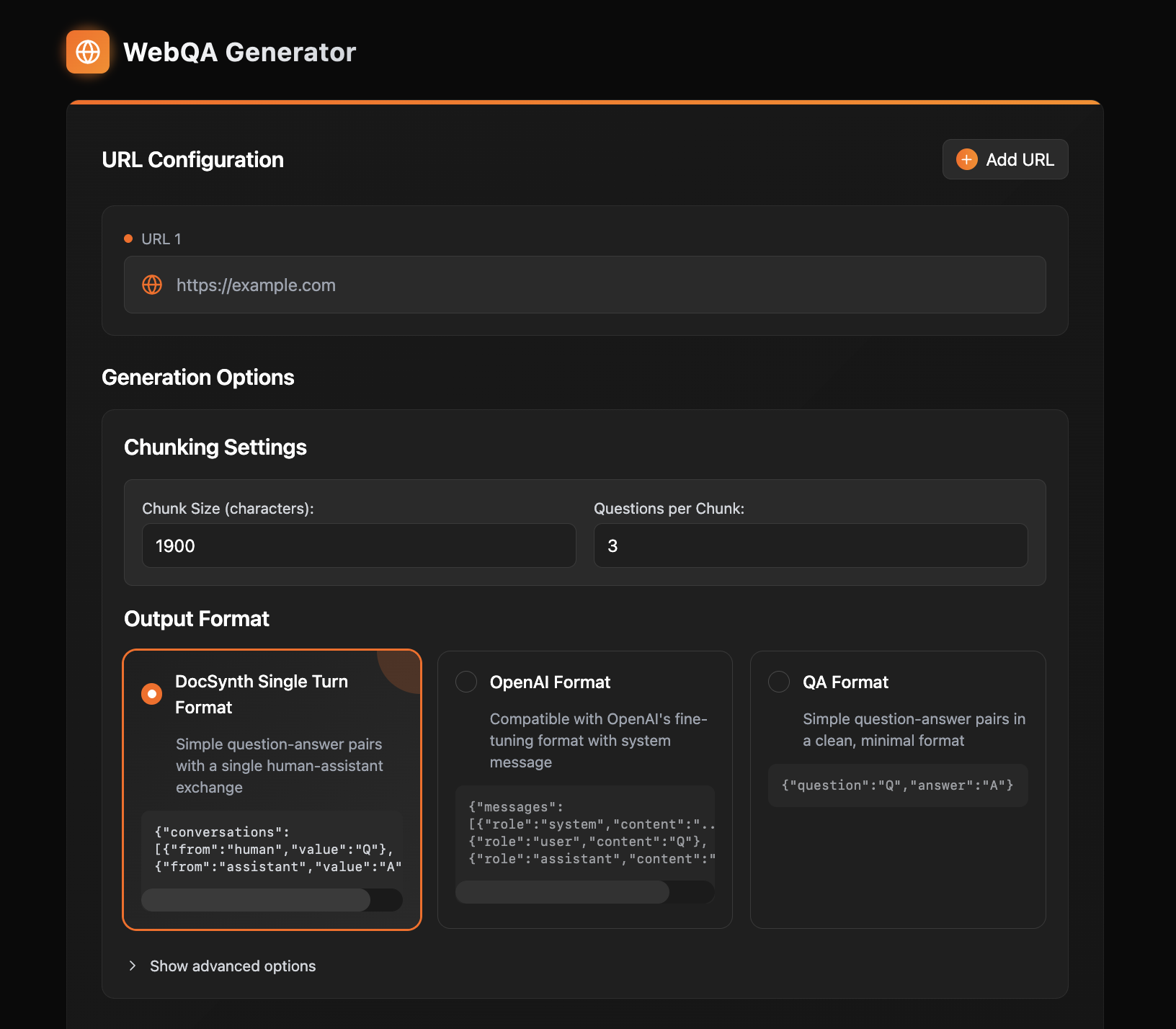1176x1029 pixels.
Task: Click DocSynth code sample horizontal scrollbar
Action: (256, 900)
